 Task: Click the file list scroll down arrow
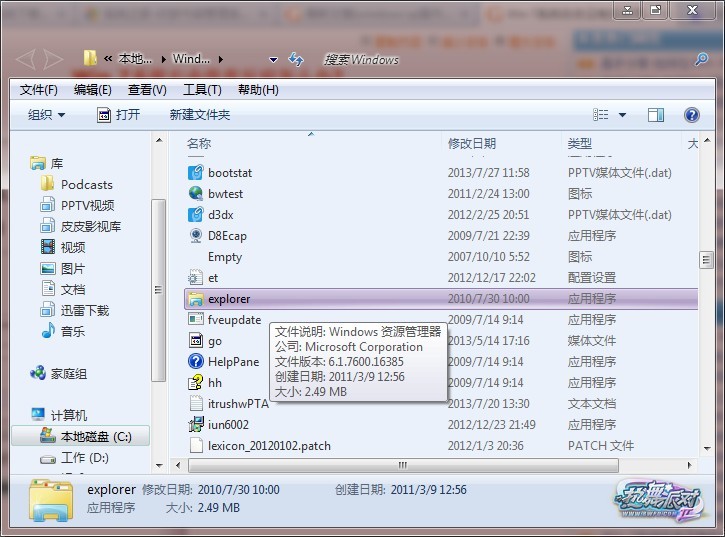click(x=707, y=449)
